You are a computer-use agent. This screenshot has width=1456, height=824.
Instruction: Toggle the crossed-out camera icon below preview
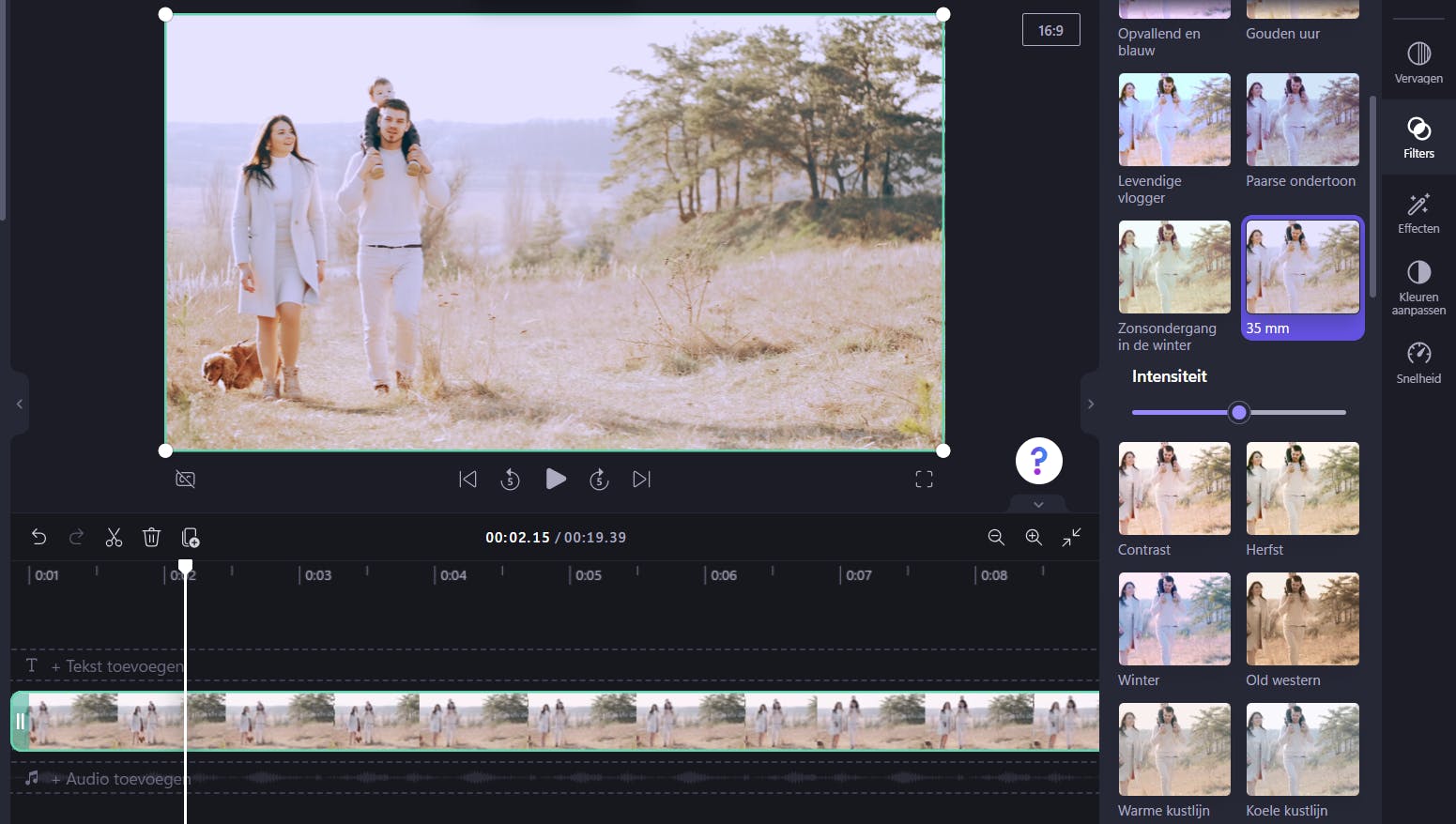[185, 479]
